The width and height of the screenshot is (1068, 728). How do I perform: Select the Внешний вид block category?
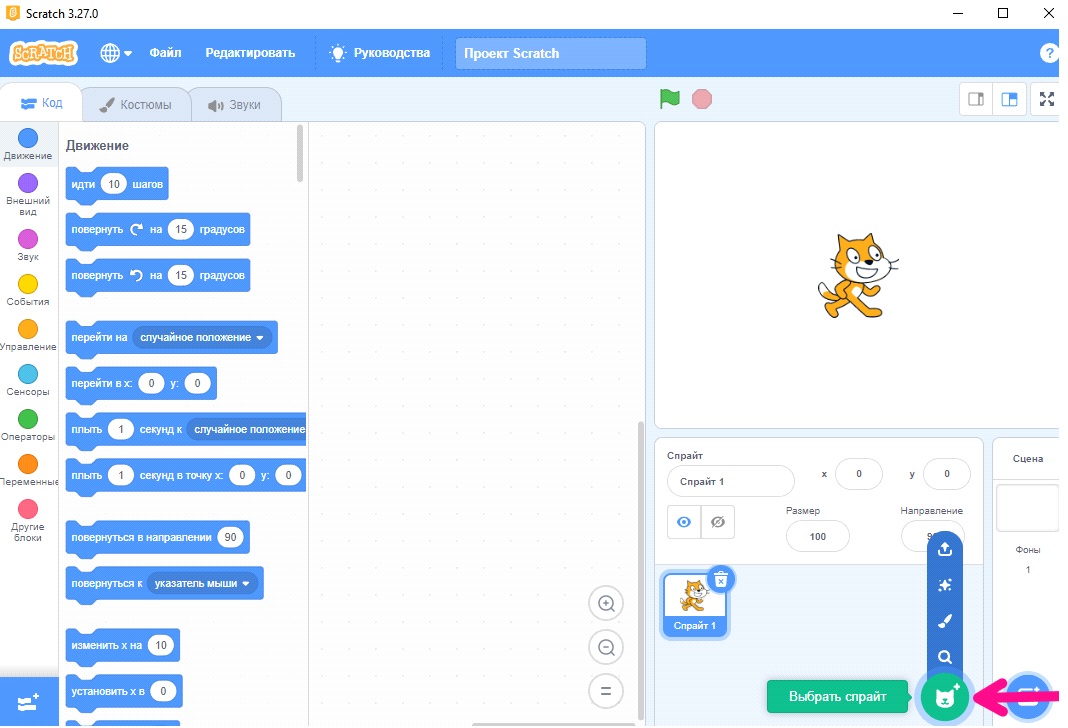pos(28,194)
